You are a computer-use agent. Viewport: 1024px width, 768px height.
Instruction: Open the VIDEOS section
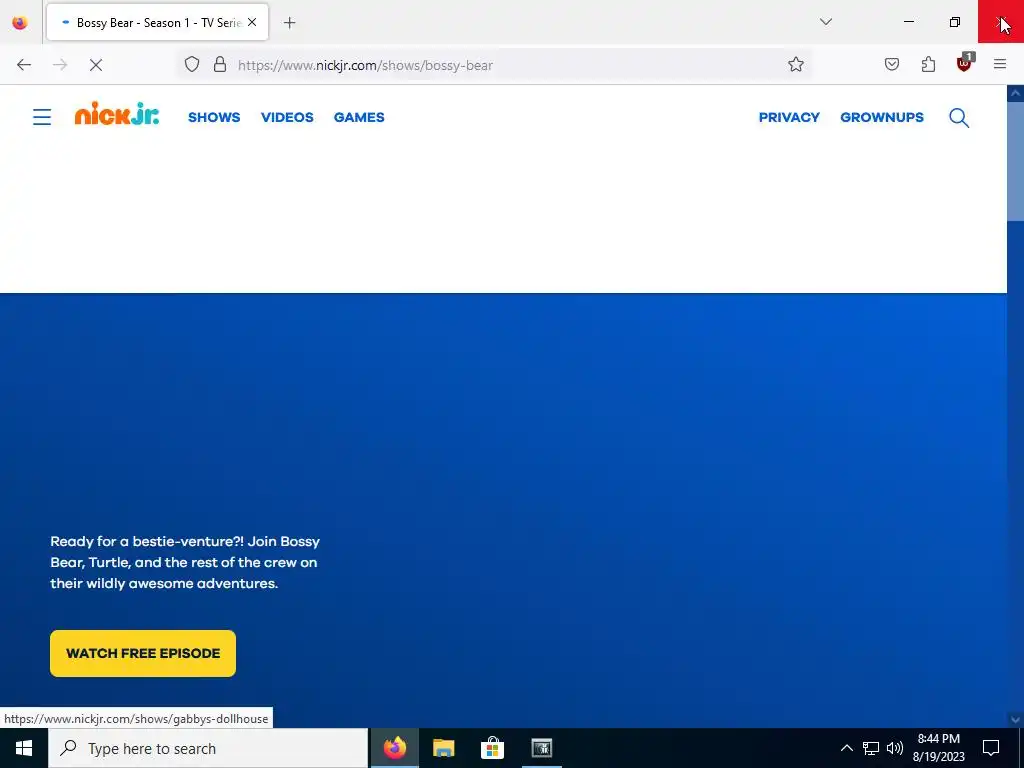287,118
